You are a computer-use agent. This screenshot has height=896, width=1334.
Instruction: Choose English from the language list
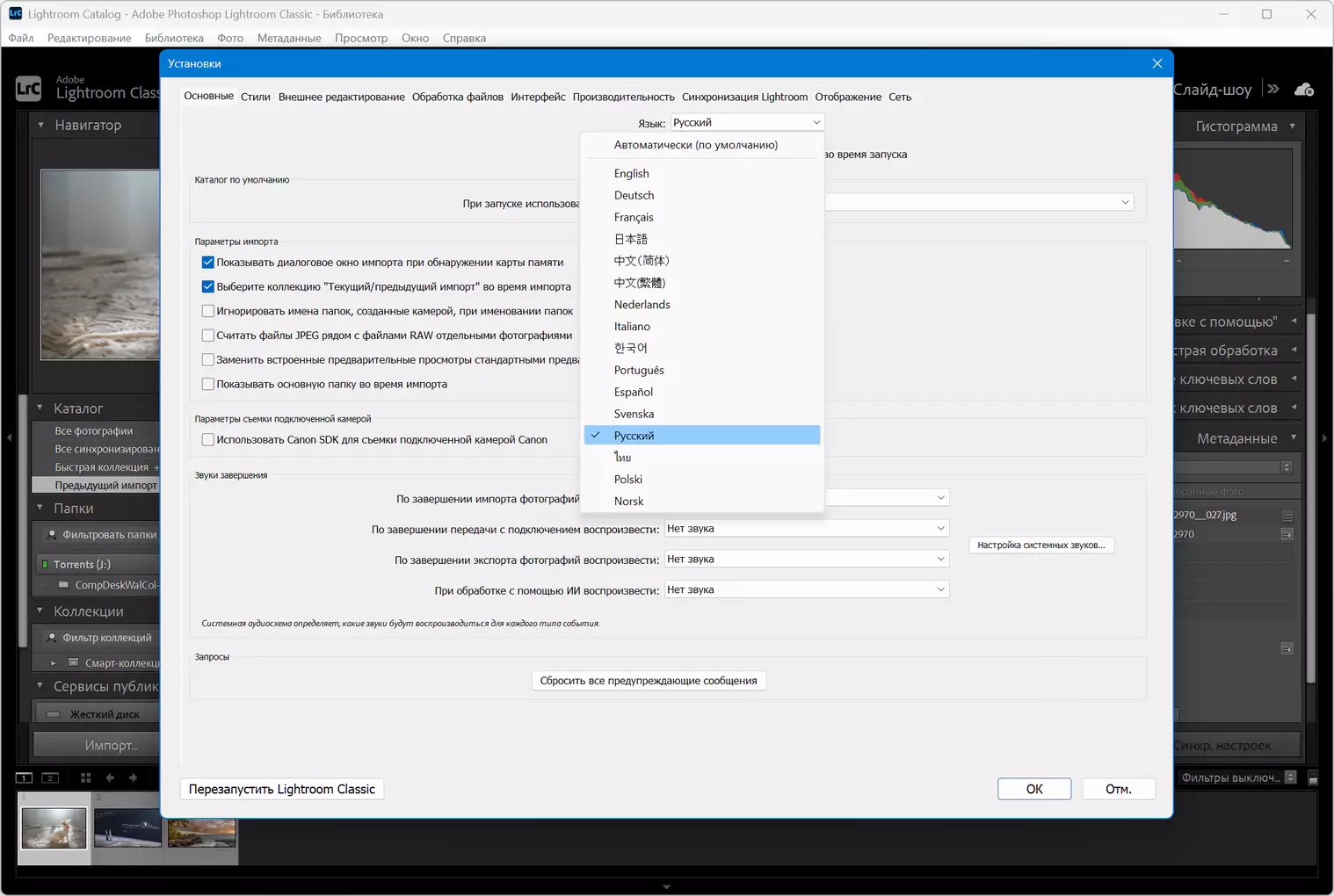click(702, 173)
